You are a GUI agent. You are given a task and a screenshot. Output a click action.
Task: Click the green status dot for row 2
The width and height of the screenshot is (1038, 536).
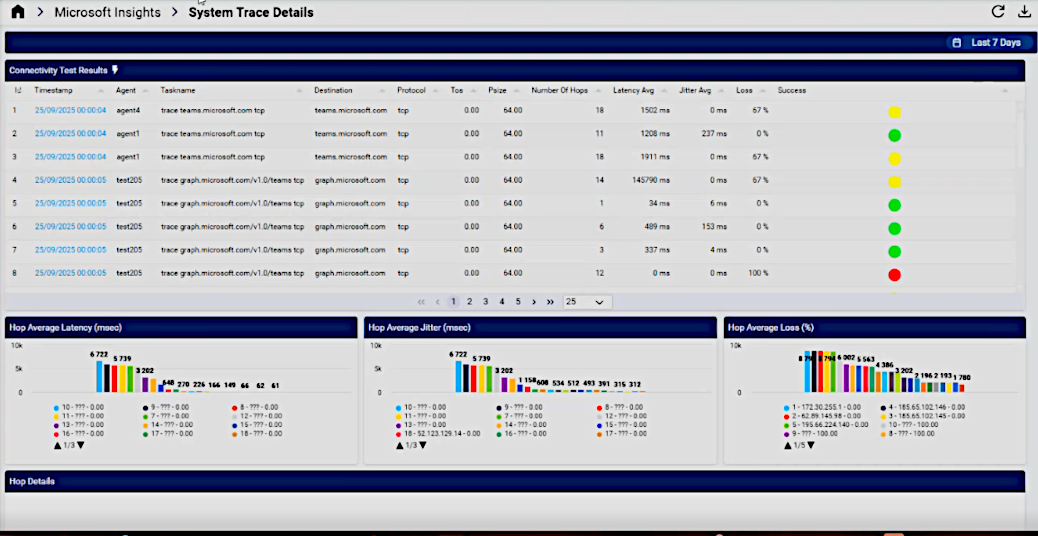point(894,135)
